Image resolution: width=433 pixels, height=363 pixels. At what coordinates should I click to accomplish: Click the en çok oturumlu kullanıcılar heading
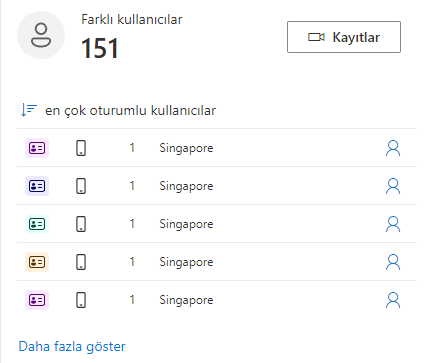[130, 111]
